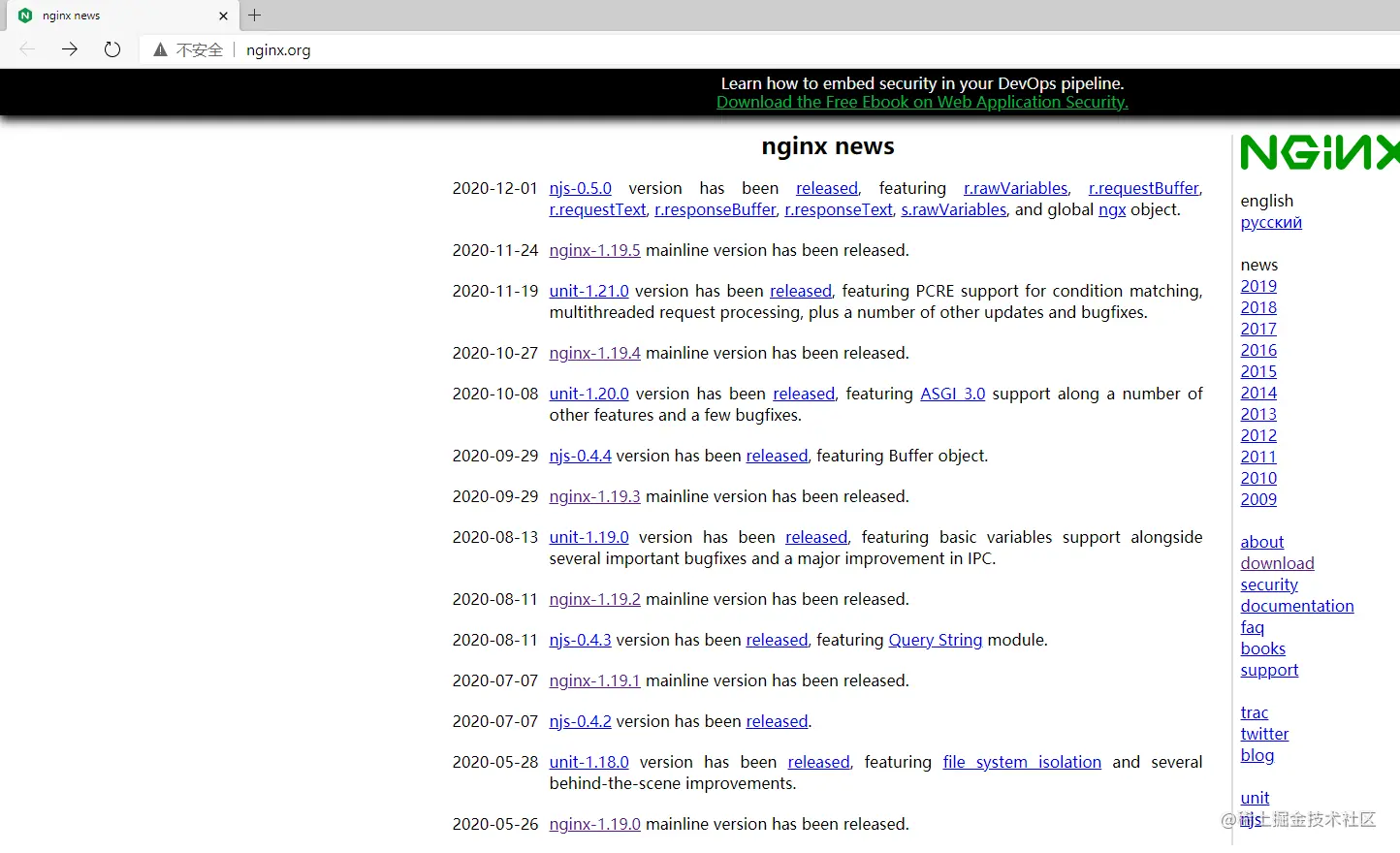Click the r.responseBuffer link
The image size is (1400, 853).
click(x=716, y=210)
